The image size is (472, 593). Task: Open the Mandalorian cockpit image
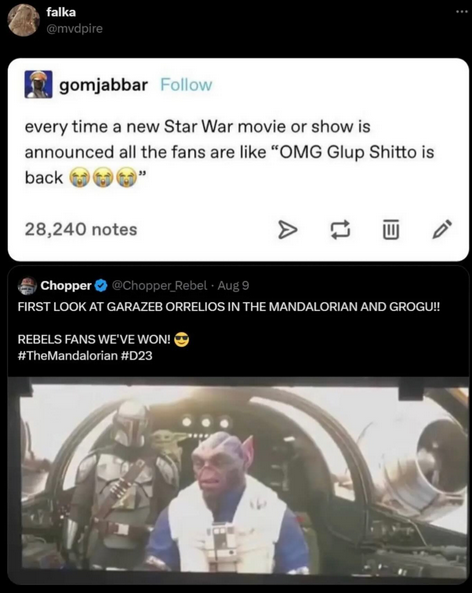pos(238,480)
